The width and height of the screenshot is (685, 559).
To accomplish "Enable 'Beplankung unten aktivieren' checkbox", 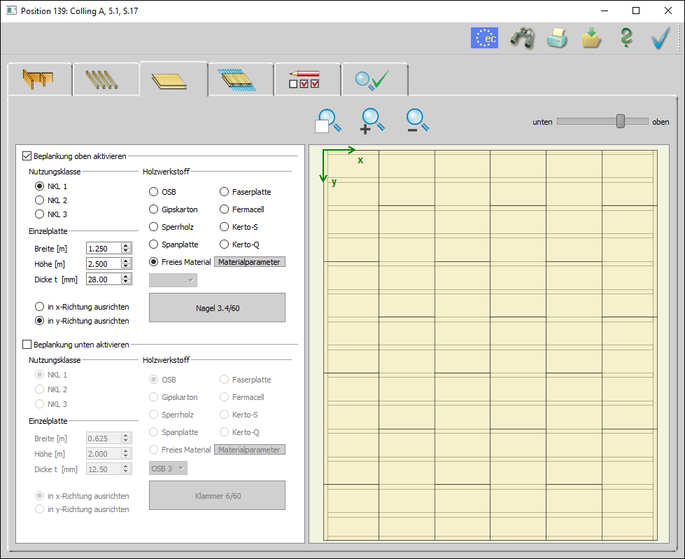I will click(27, 344).
